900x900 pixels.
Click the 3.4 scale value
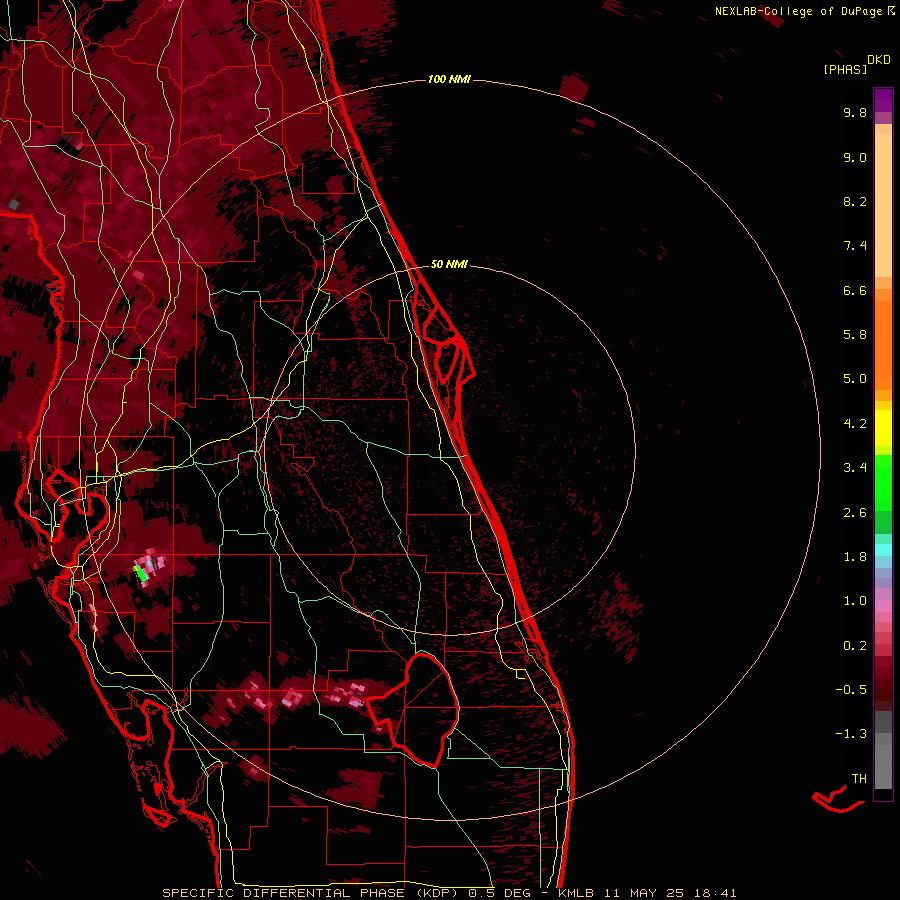point(855,468)
